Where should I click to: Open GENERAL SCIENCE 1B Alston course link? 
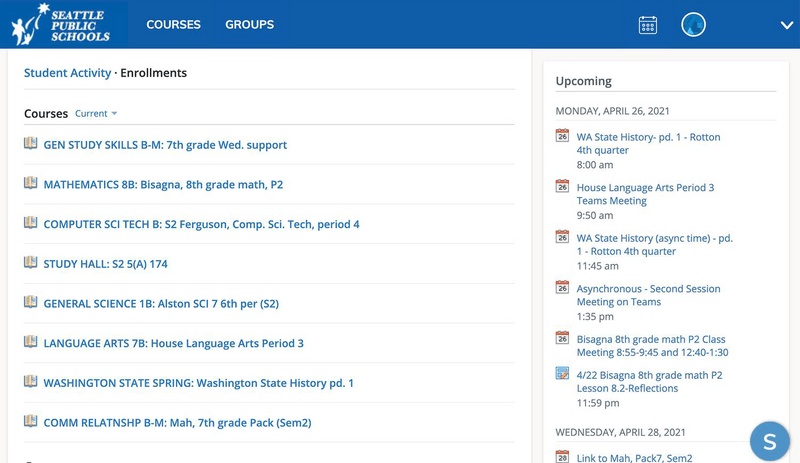coord(161,304)
